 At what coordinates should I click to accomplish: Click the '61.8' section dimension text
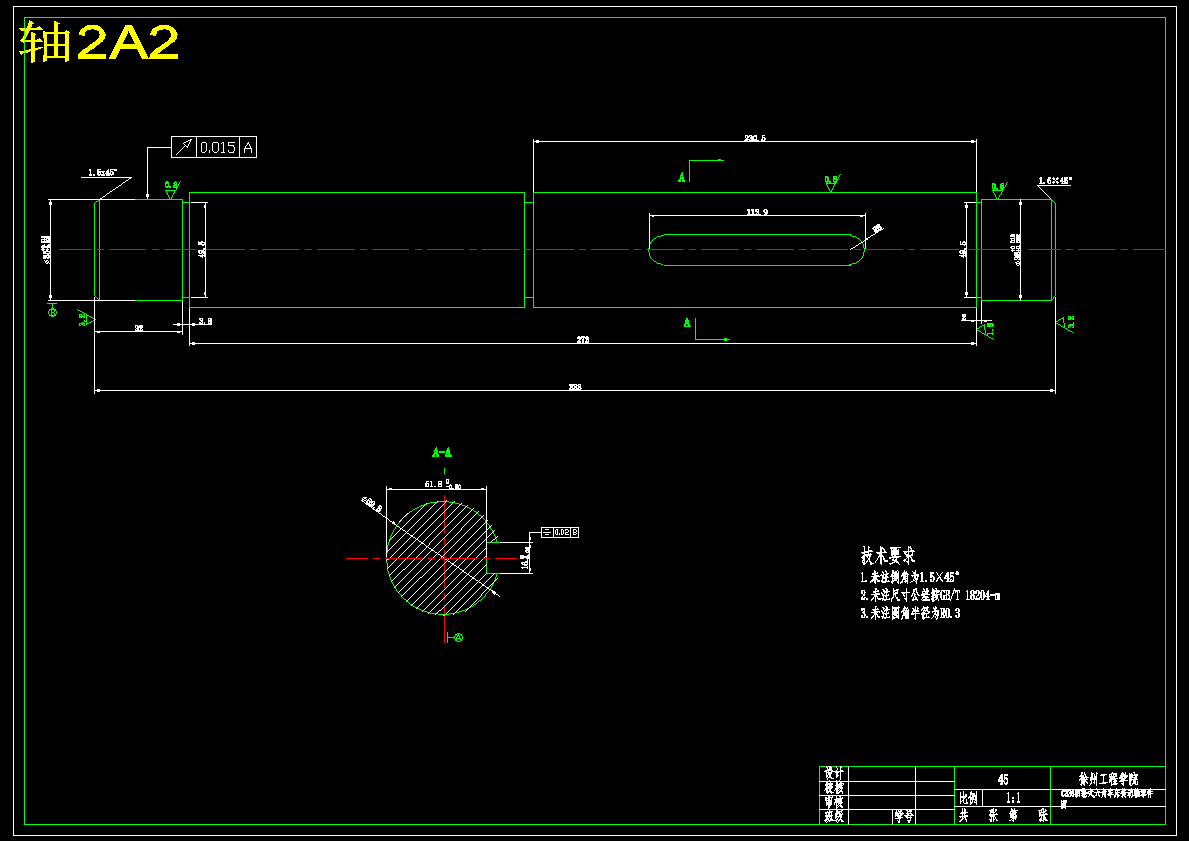pyautogui.click(x=434, y=483)
